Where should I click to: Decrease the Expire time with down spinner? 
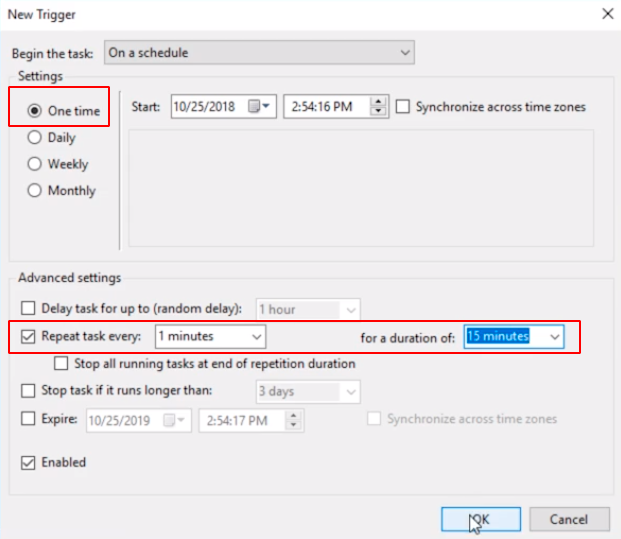(x=293, y=425)
